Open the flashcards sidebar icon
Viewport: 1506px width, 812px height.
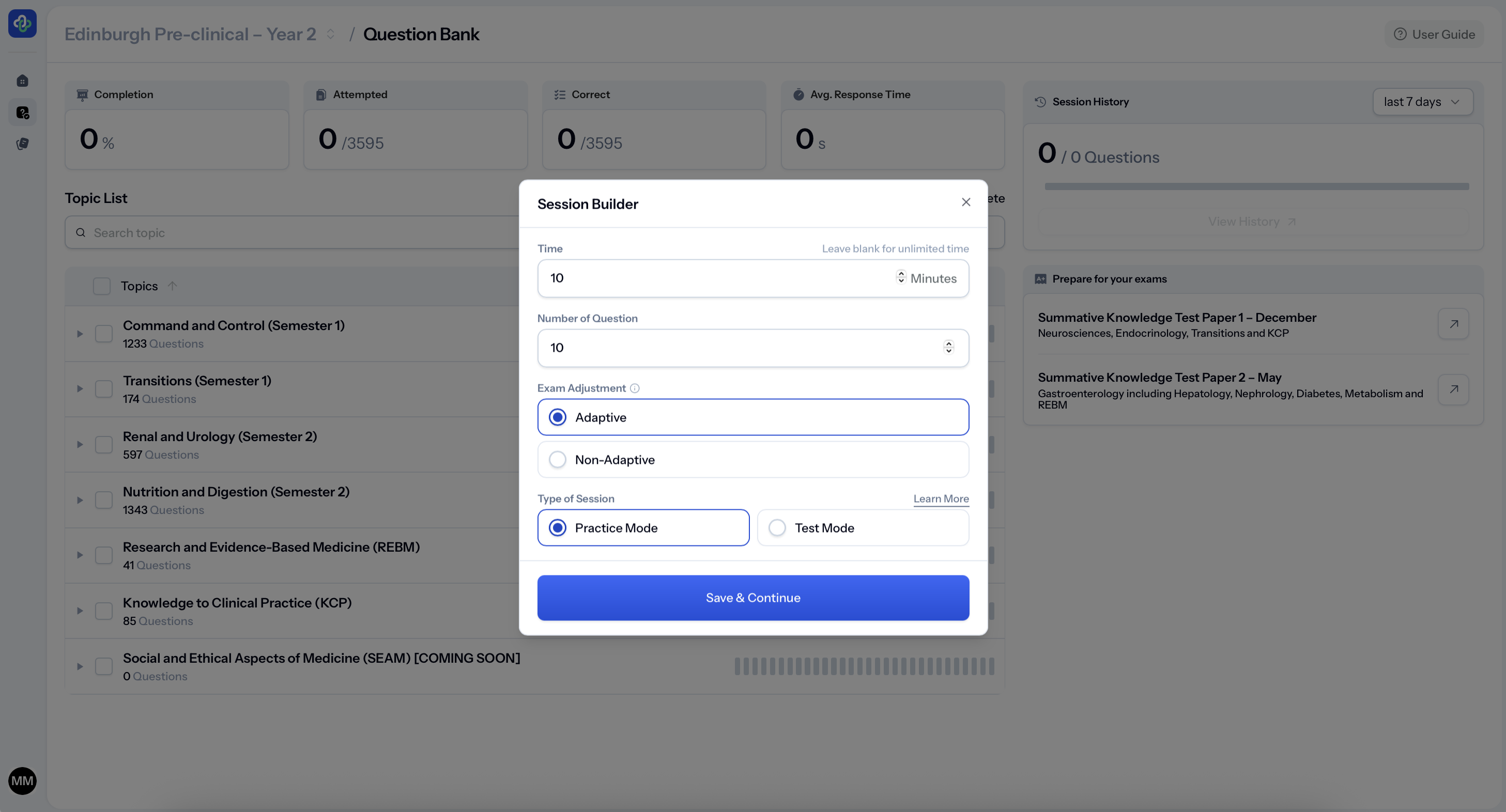click(x=22, y=144)
